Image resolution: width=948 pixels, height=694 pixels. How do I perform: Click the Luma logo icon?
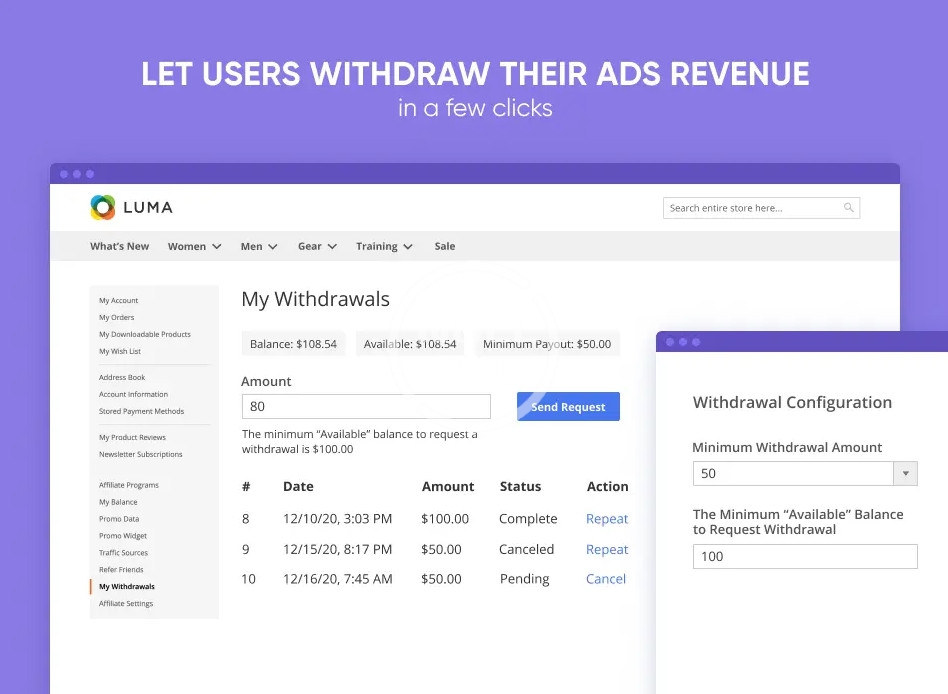103,207
